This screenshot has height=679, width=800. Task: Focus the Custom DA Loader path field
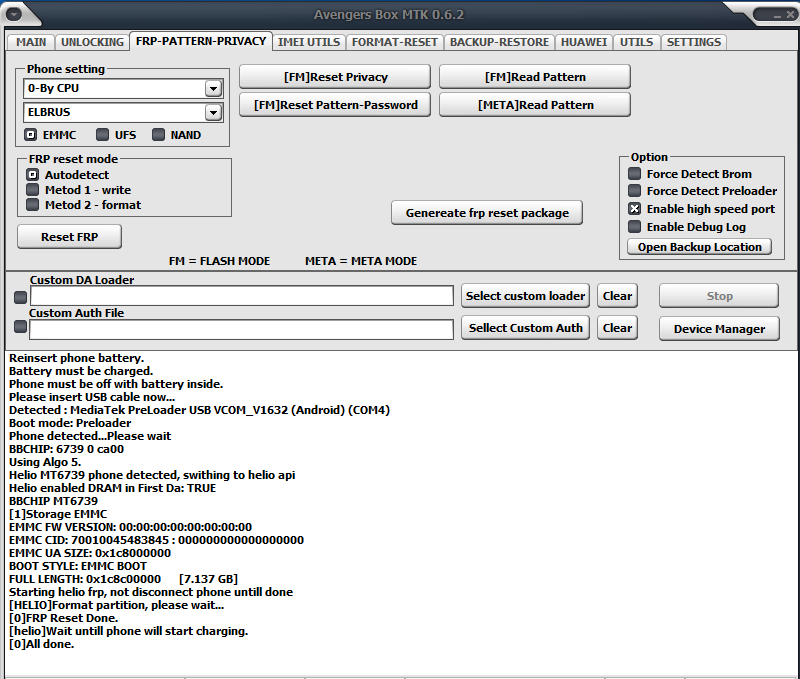tap(242, 296)
